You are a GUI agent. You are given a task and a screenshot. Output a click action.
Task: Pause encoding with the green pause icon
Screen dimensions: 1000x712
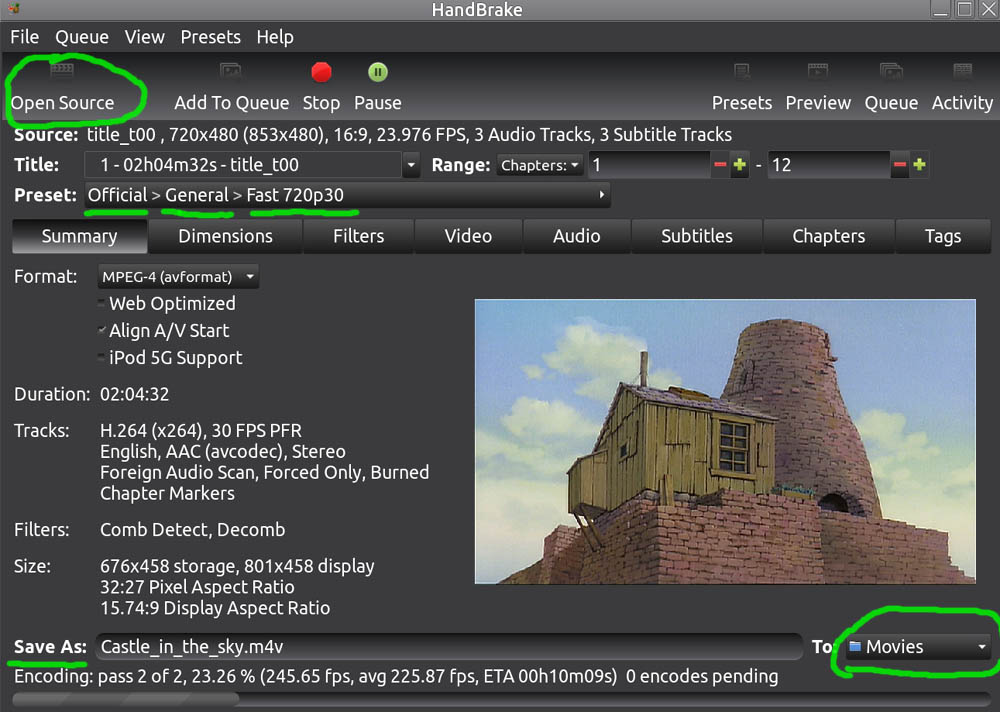(x=378, y=72)
